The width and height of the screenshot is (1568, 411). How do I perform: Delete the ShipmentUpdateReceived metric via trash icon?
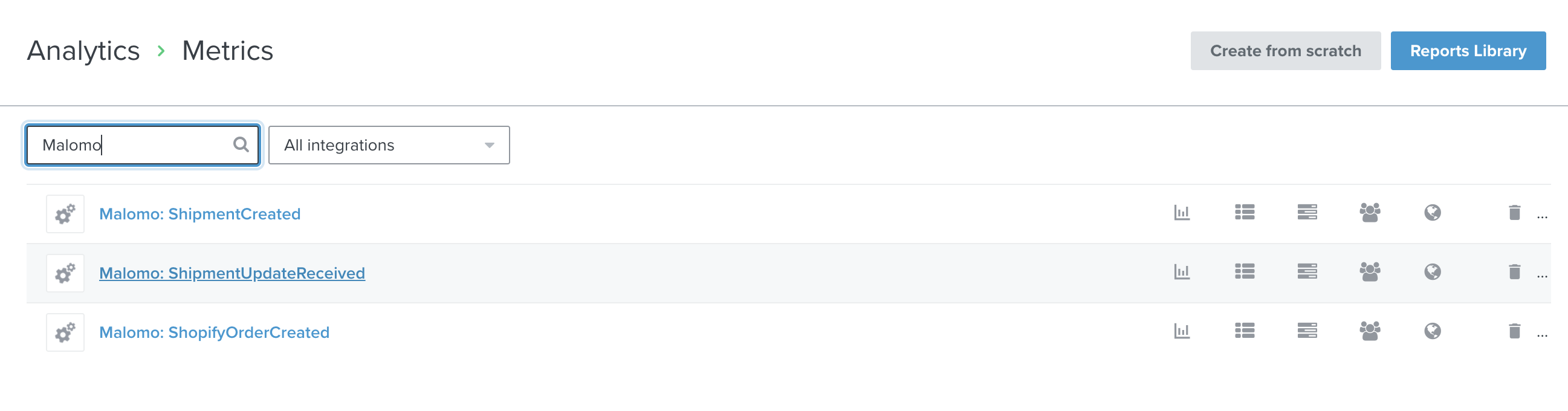click(x=1514, y=271)
